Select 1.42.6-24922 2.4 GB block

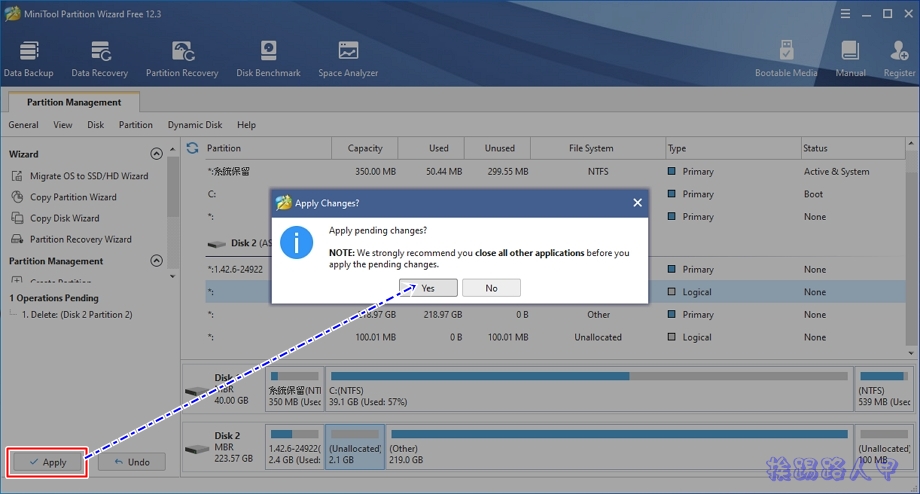click(x=295, y=447)
